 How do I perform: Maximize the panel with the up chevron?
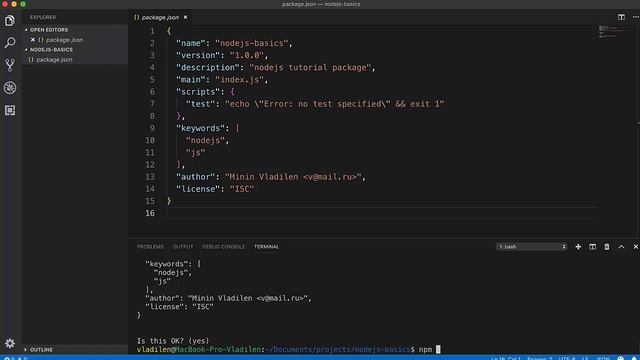[x=621, y=247]
